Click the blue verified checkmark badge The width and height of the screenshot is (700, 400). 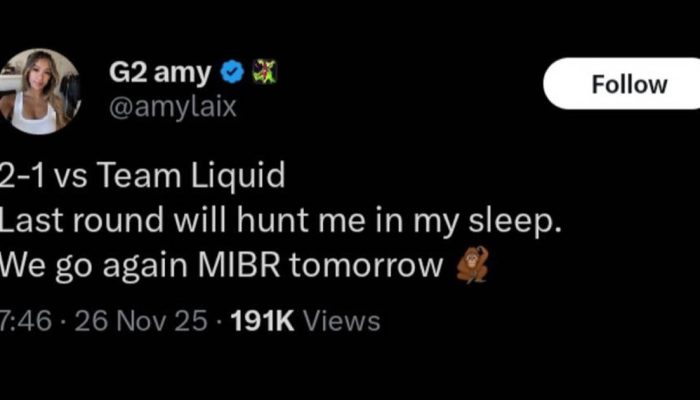pos(232,71)
